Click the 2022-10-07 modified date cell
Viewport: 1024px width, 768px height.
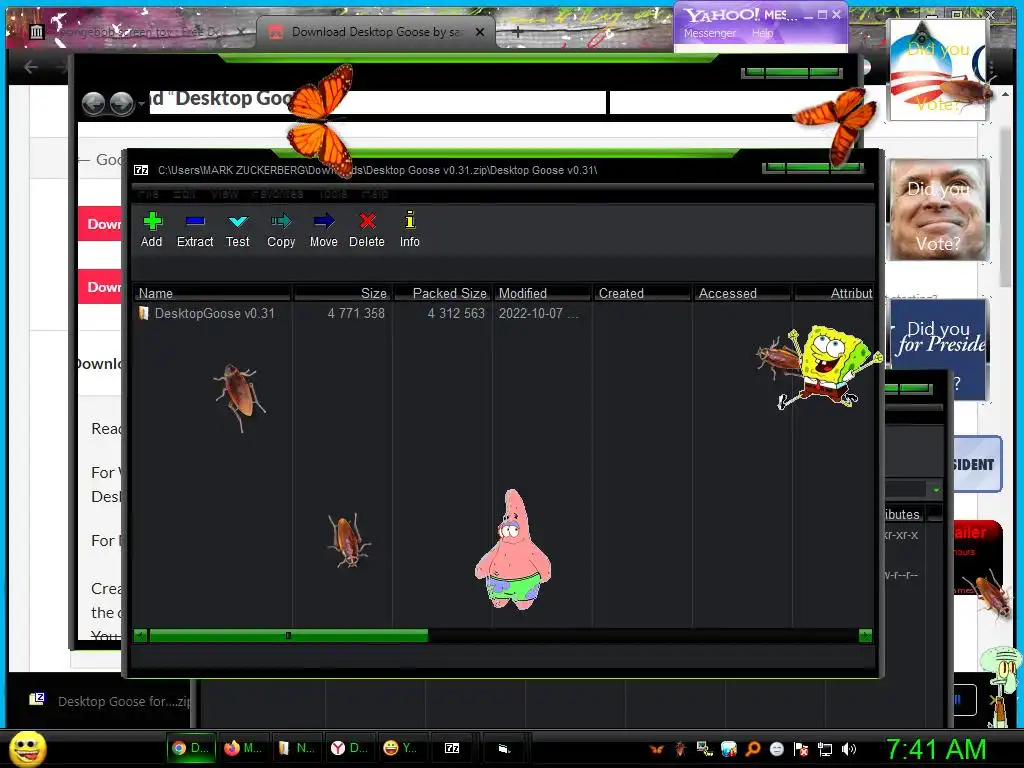[x=538, y=313]
